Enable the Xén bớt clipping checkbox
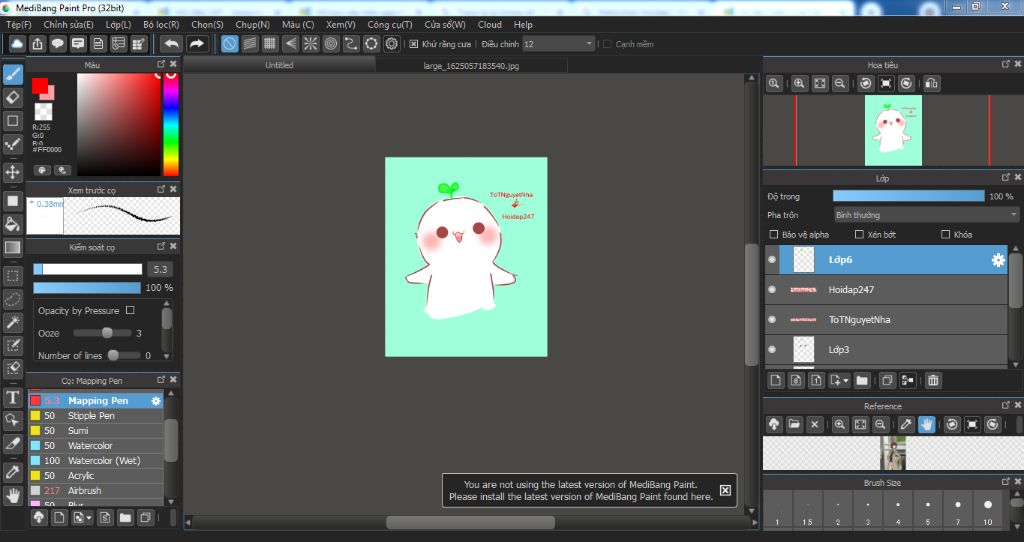The height and width of the screenshot is (542, 1024). [x=859, y=234]
